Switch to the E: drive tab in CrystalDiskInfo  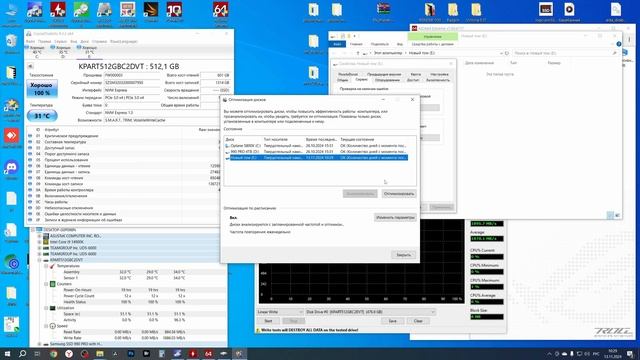click(x=89, y=52)
